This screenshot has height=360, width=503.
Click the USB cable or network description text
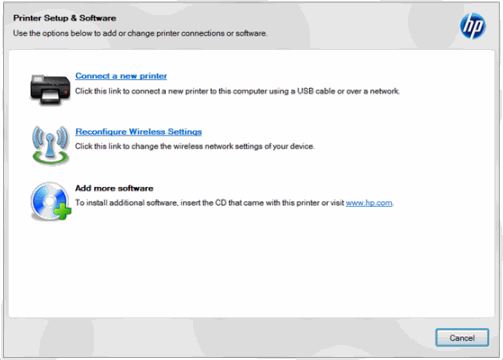tap(237, 91)
